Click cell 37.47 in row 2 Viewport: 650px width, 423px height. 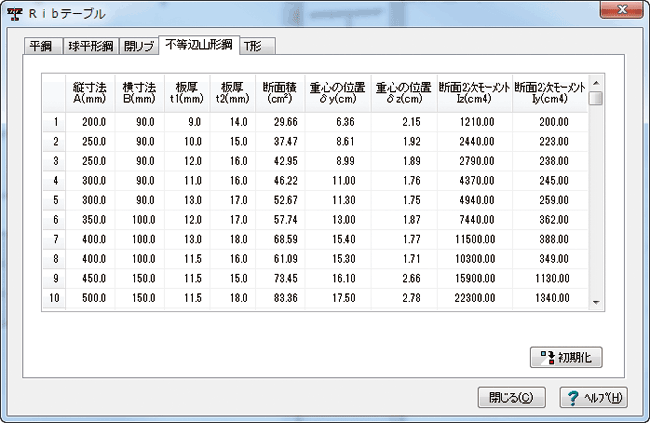click(x=280, y=141)
